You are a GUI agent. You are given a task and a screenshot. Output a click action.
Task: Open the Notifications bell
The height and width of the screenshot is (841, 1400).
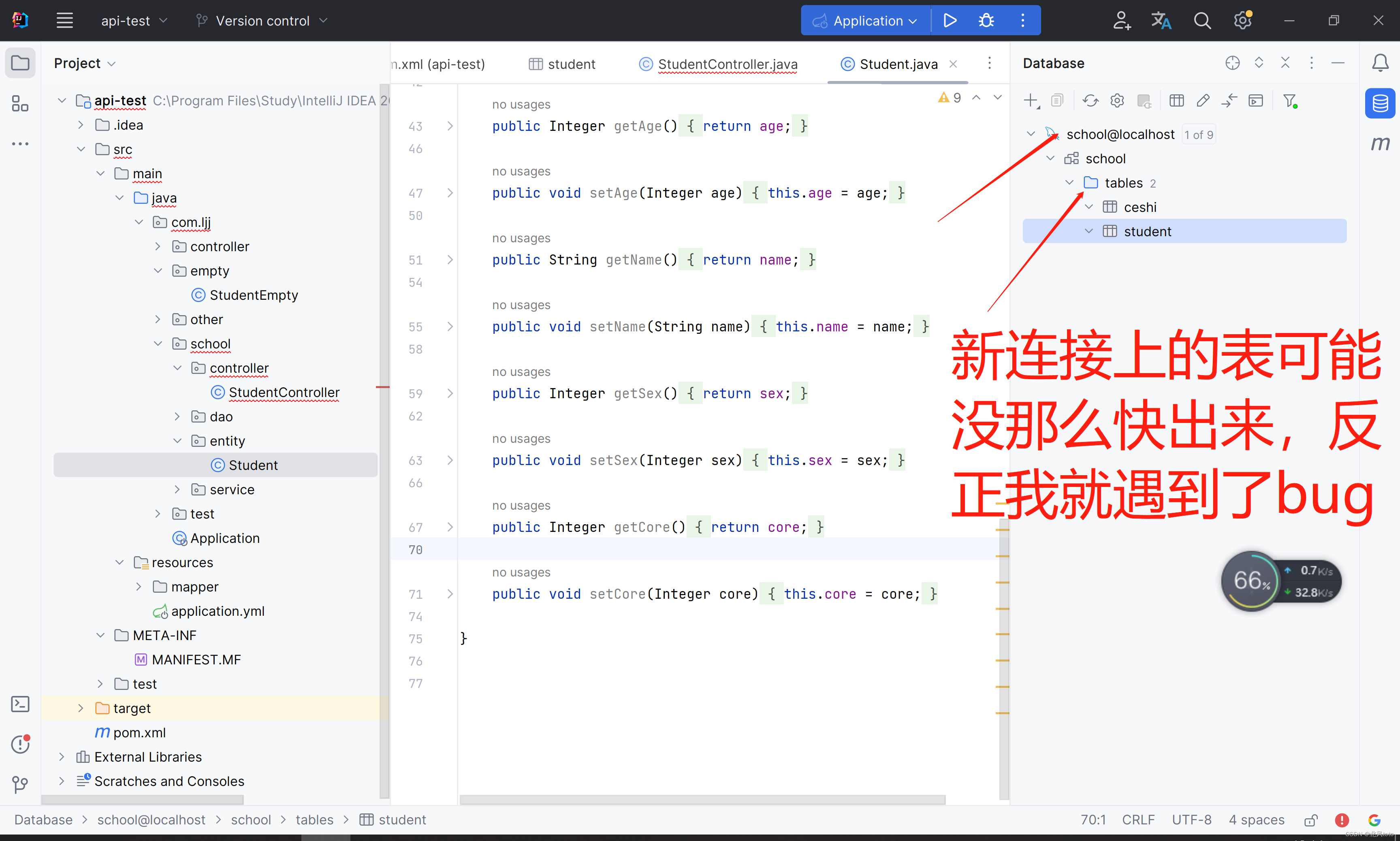pos(1380,63)
